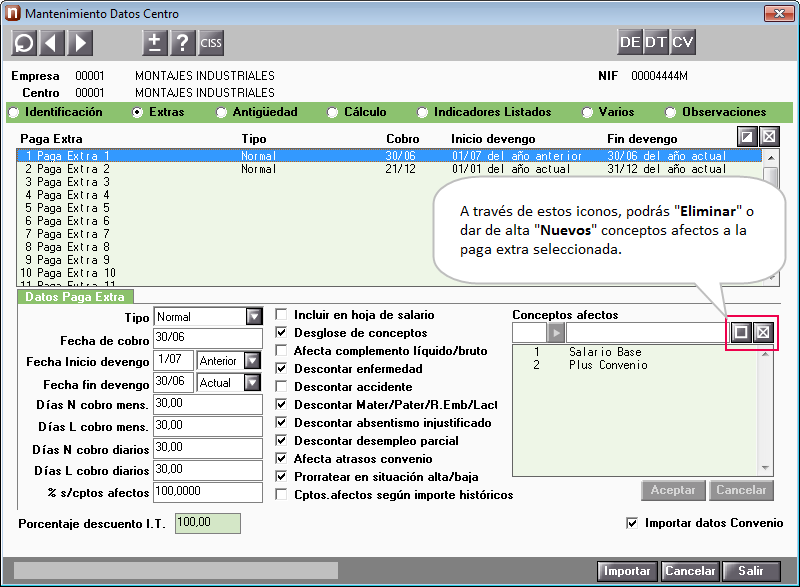The image size is (800, 587).
Task: Click the Salir button
Action: pos(751,571)
